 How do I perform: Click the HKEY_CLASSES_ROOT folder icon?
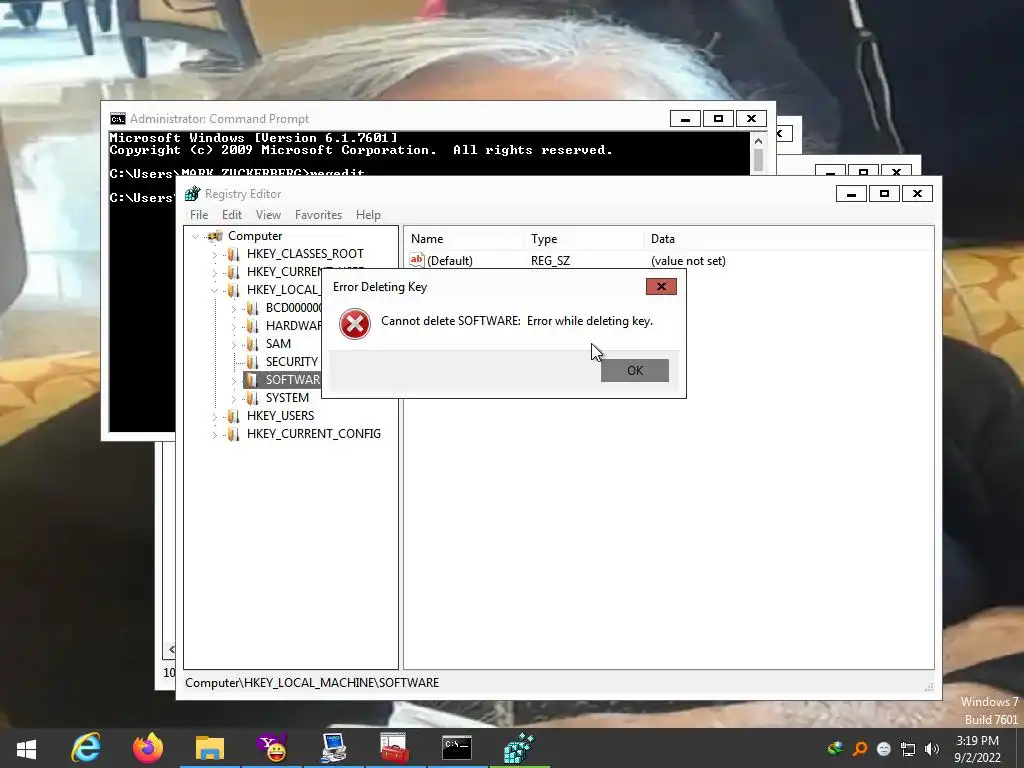coord(233,254)
